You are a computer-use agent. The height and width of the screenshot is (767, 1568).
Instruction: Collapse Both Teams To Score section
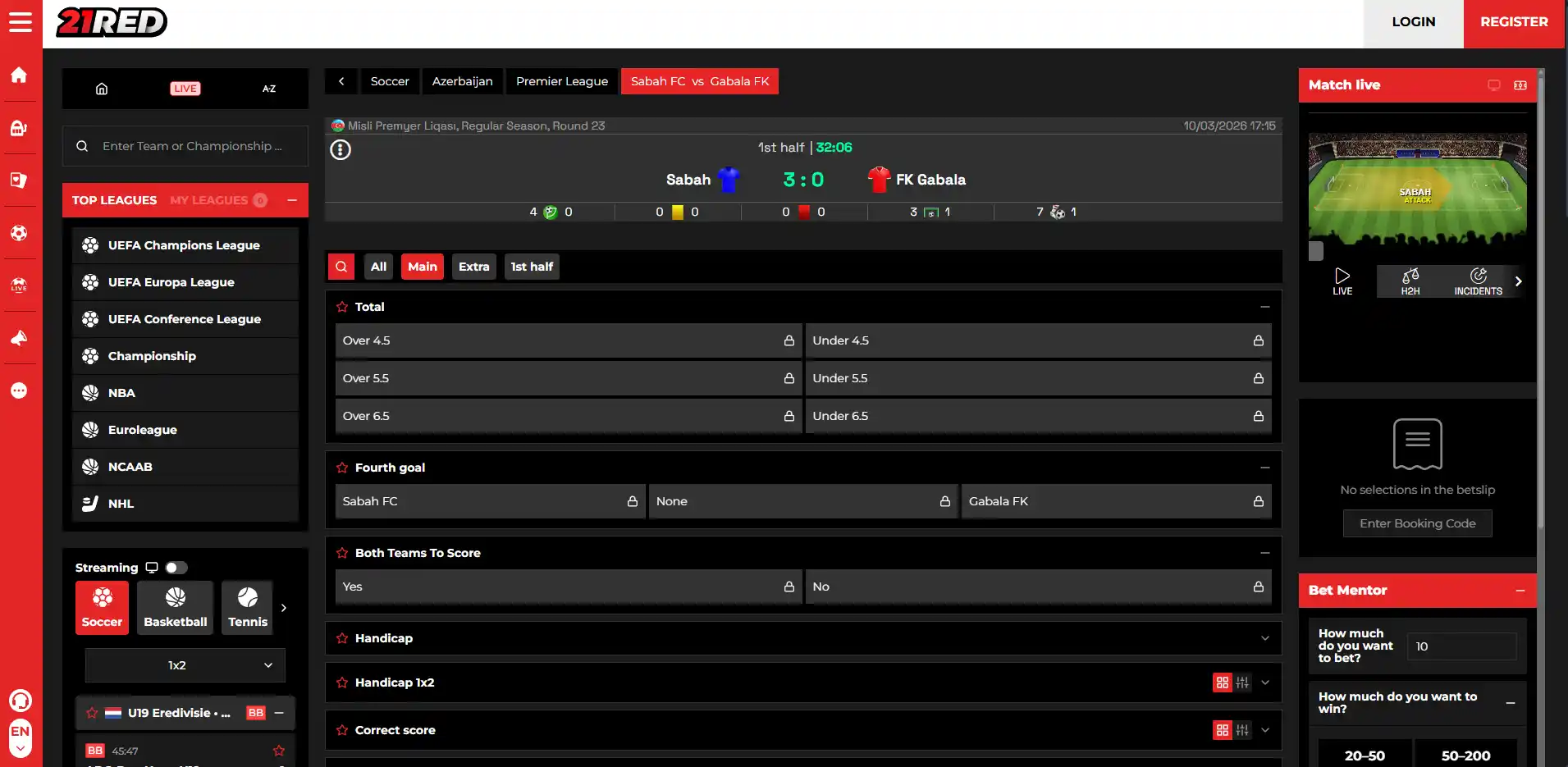pyautogui.click(x=1265, y=553)
